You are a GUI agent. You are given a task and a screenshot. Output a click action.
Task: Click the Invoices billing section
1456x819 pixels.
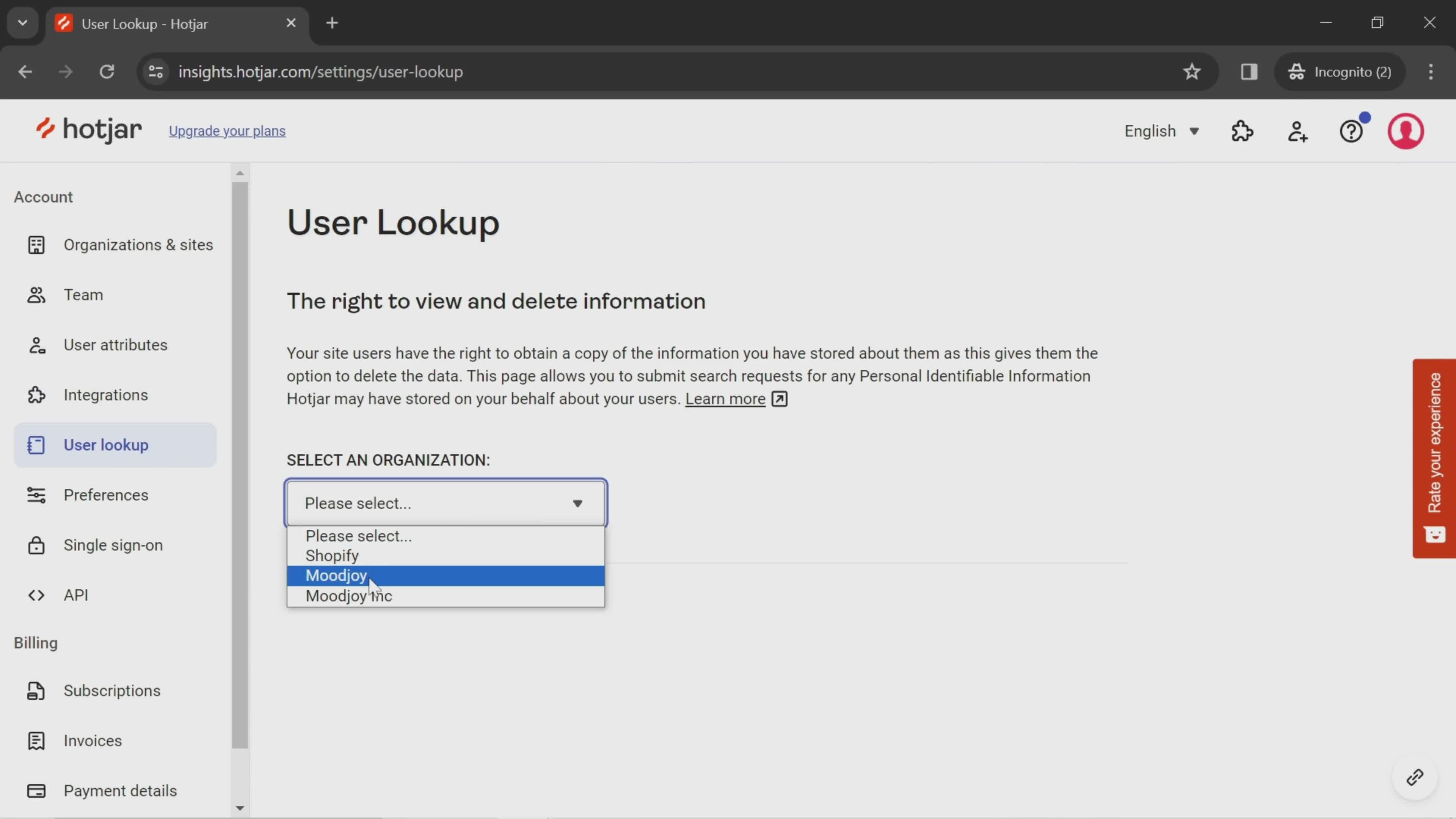coord(93,740)
